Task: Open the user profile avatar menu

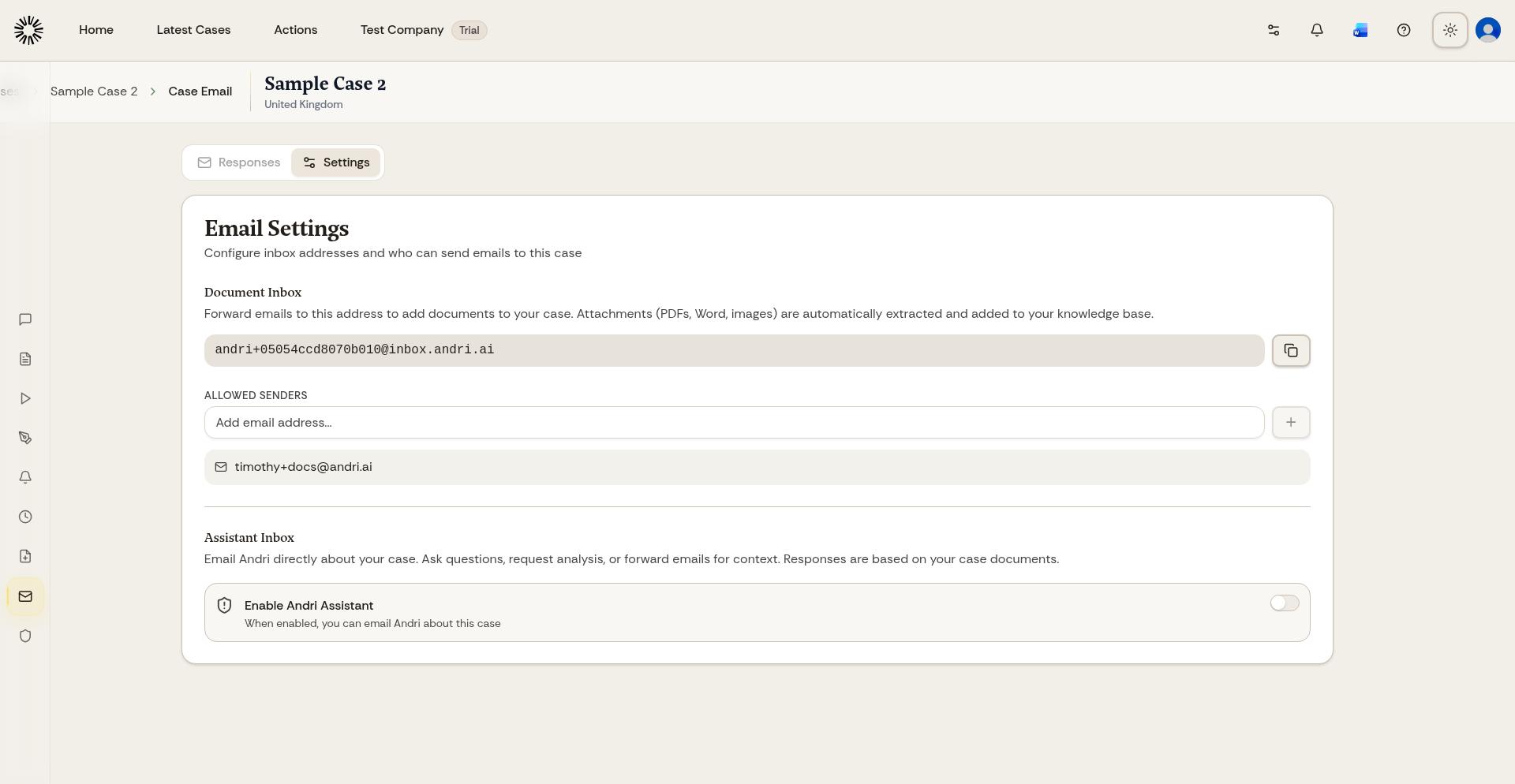Action: click(x=1487, y=30)
